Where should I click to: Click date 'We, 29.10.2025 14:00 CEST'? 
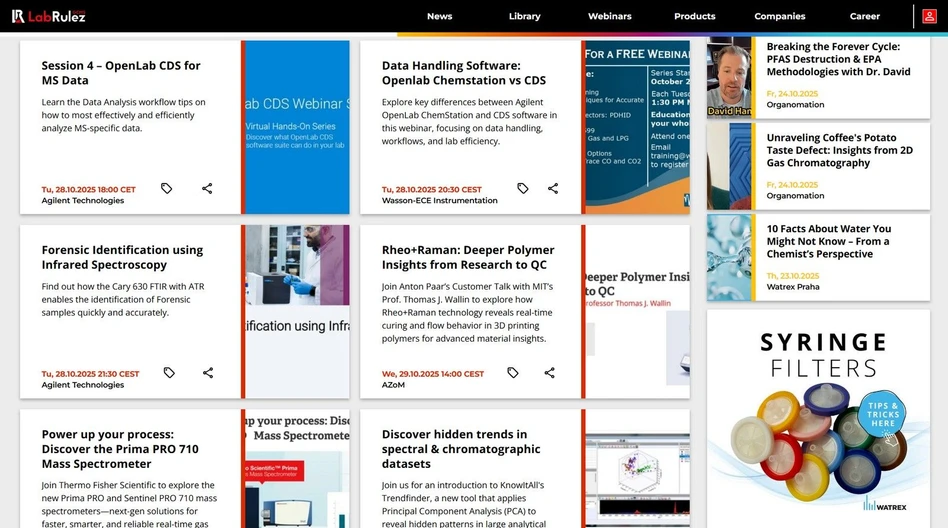(433, 374)
